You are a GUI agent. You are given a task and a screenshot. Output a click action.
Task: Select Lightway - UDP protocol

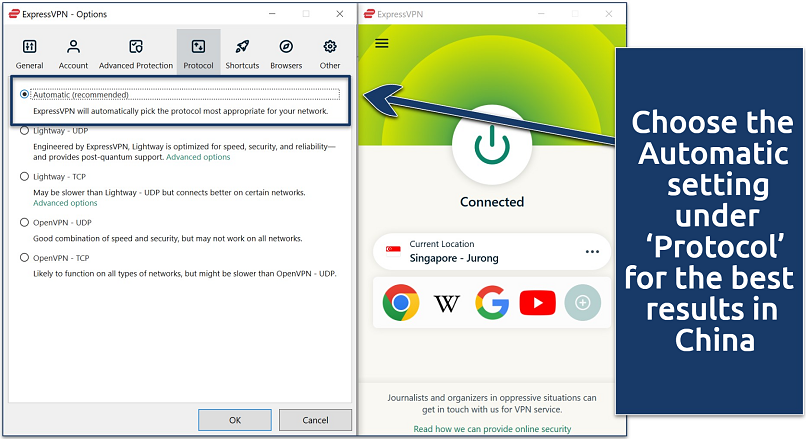click(x=24, y=131)
